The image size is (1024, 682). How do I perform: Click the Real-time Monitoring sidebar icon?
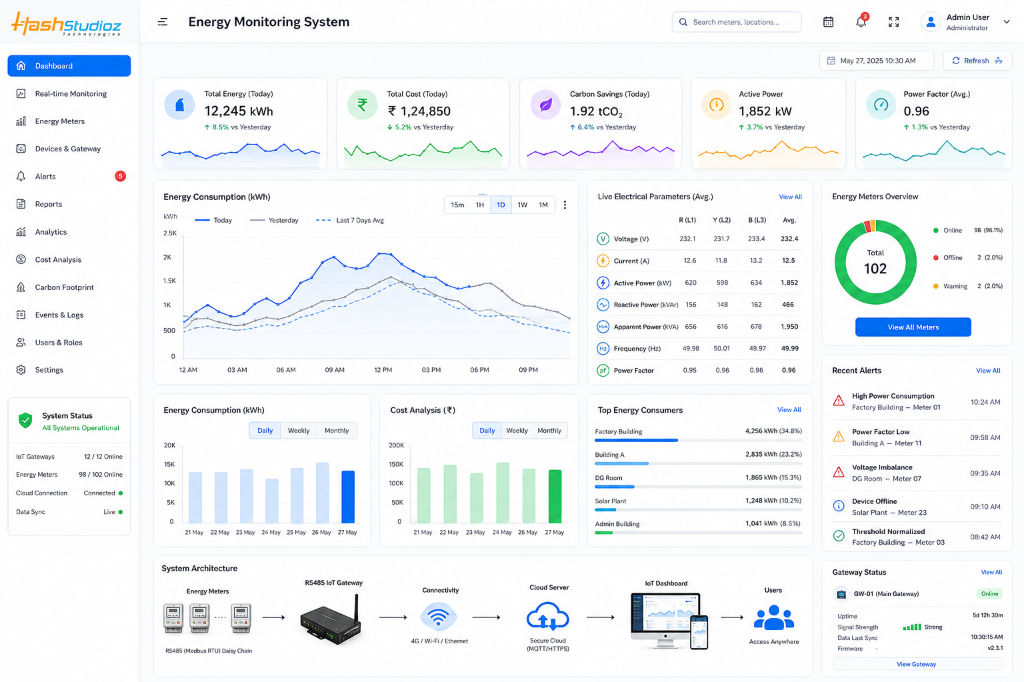click(x=21, y=93)
